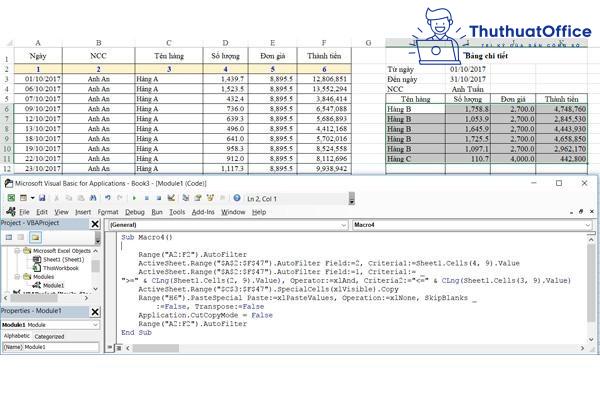Open Properties Window toolbar icon
600x400 pixels.
tap(198, 198)
